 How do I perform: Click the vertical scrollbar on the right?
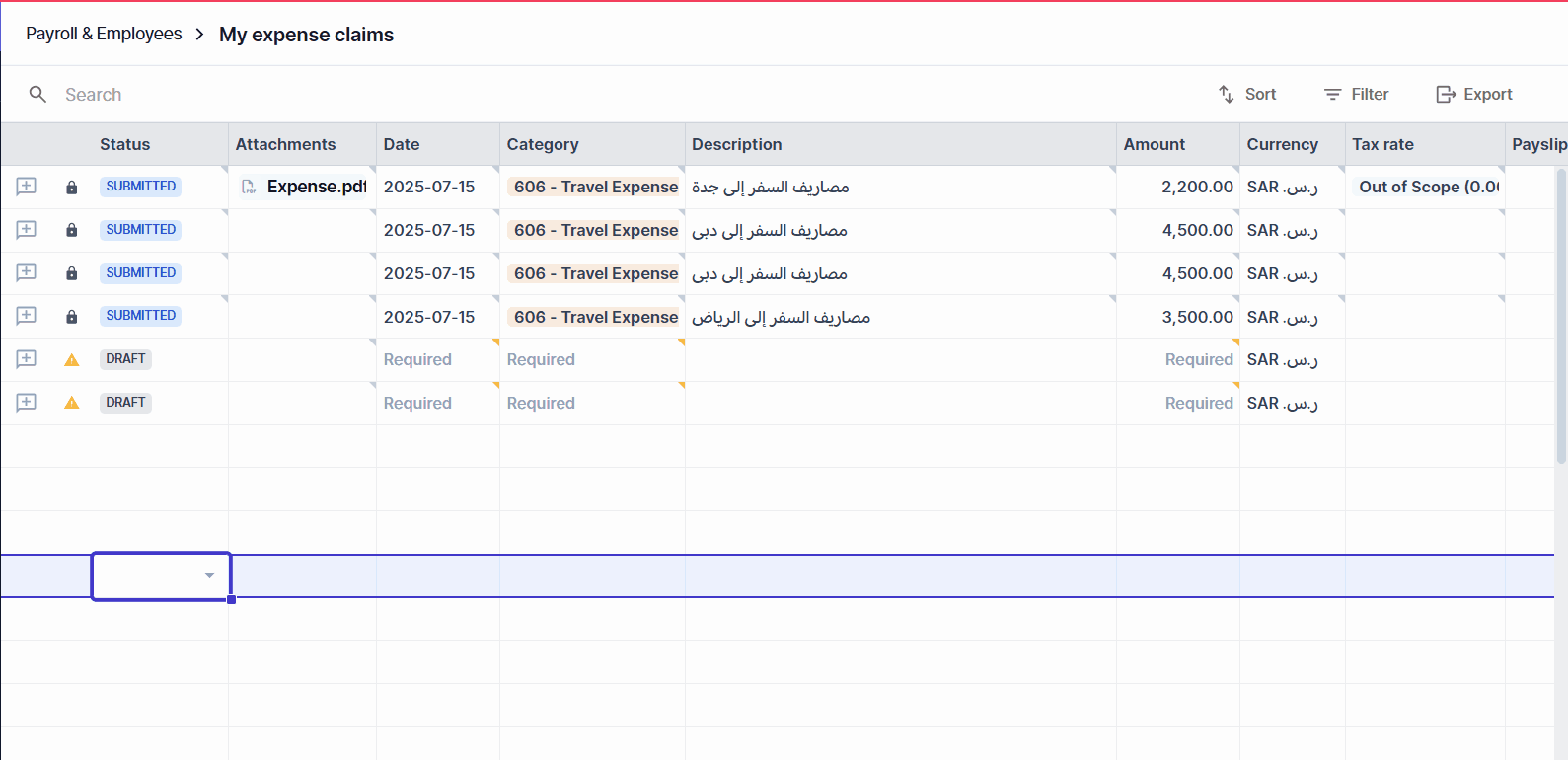1560,316
